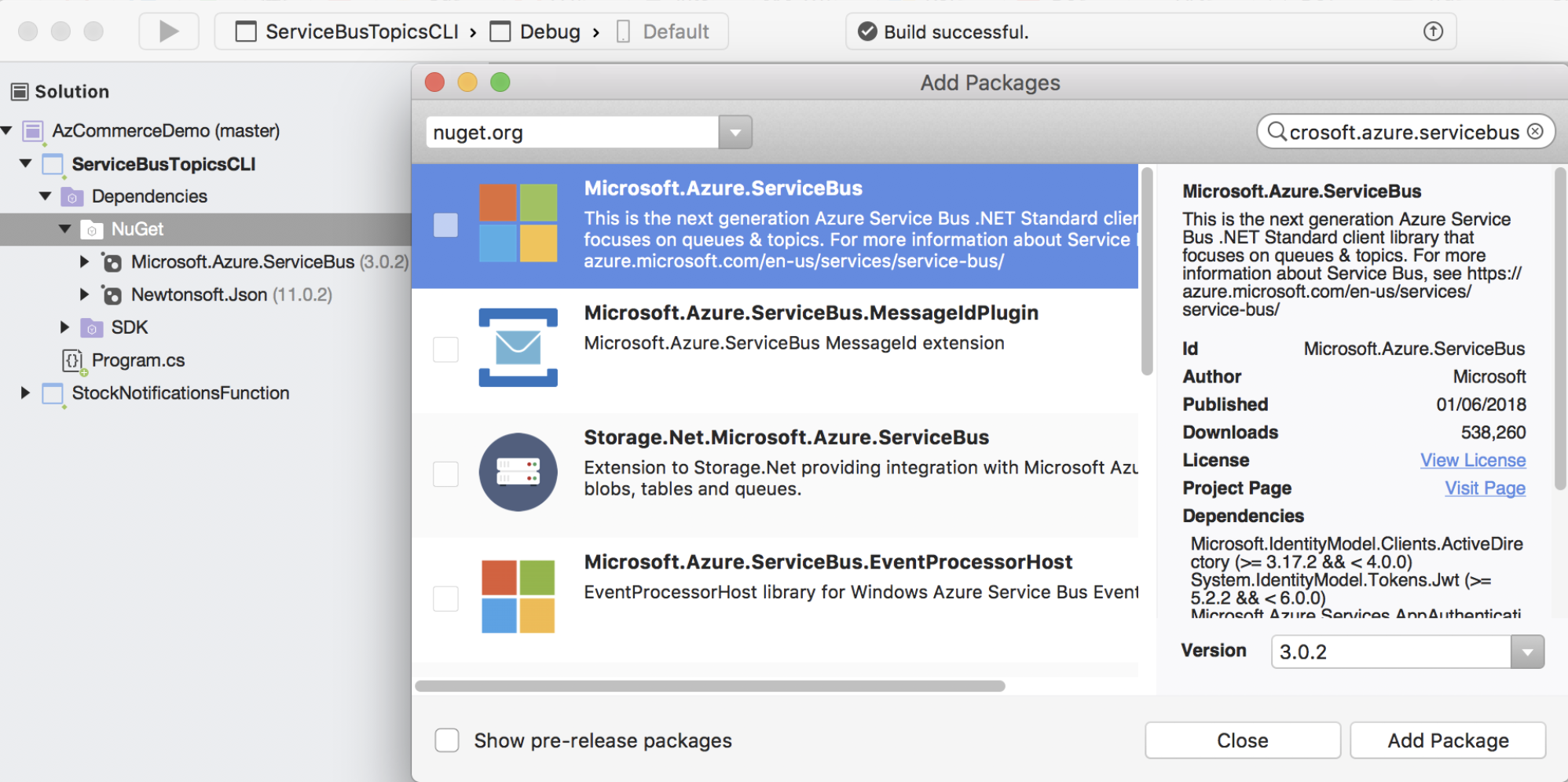Open the build status details arrow icon

click(x=1433, y=31)
